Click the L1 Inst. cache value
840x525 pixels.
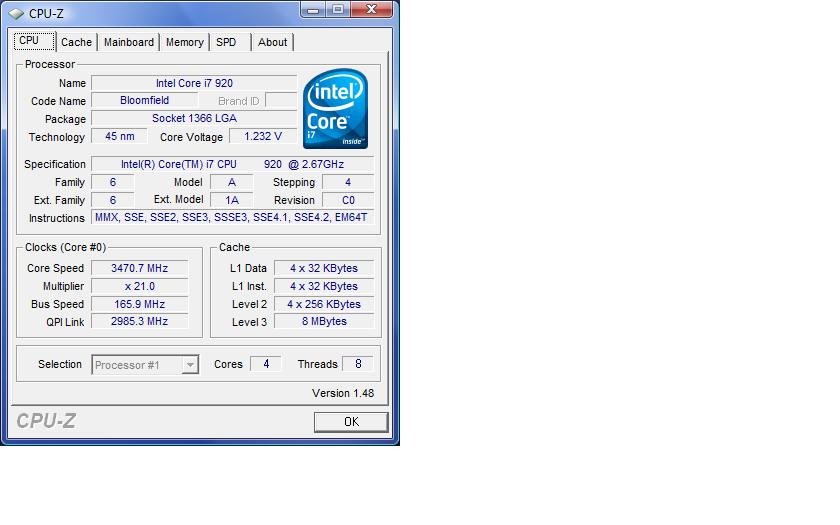pos(324,286)
